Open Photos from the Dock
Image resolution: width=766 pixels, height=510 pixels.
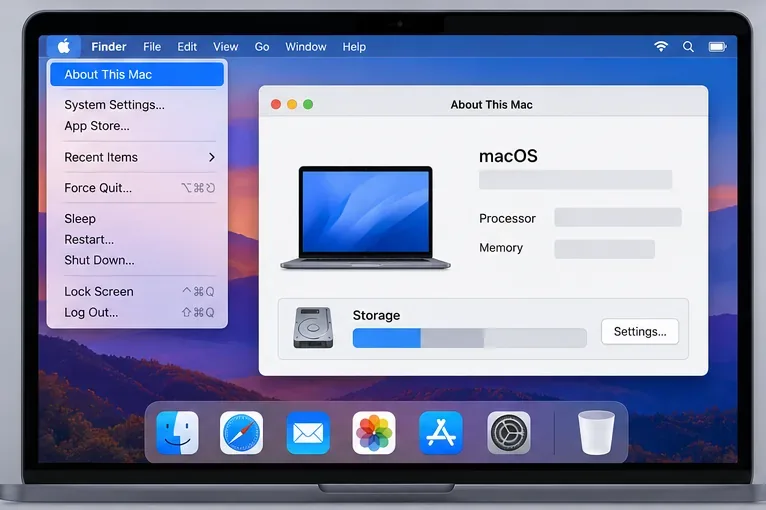click(x=374, y=433)
